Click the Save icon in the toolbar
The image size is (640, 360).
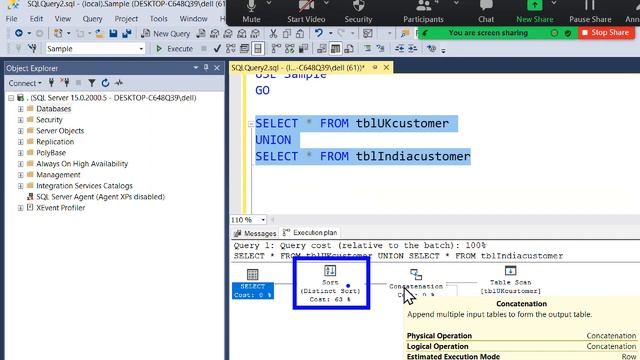click(x=113, y=33)
